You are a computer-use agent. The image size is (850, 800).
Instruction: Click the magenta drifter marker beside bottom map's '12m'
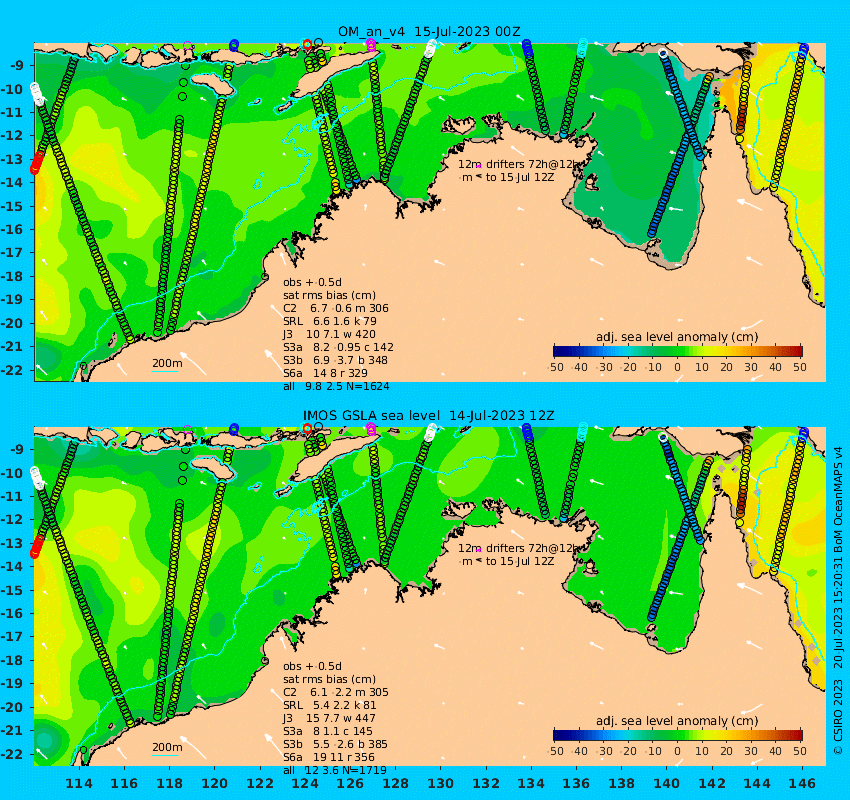click(x=479, y=550)
